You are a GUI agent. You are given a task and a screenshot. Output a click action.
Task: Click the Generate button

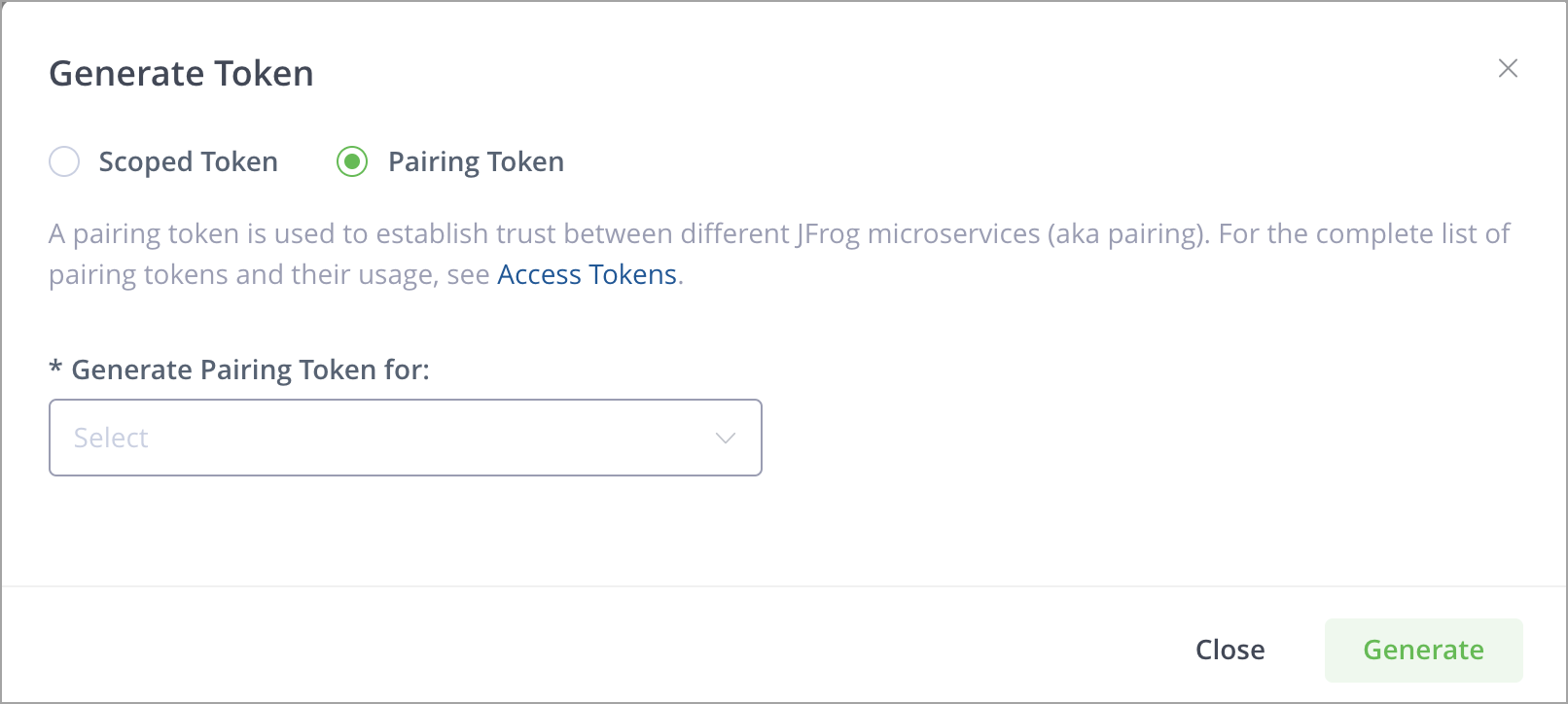pos(1423,650)
